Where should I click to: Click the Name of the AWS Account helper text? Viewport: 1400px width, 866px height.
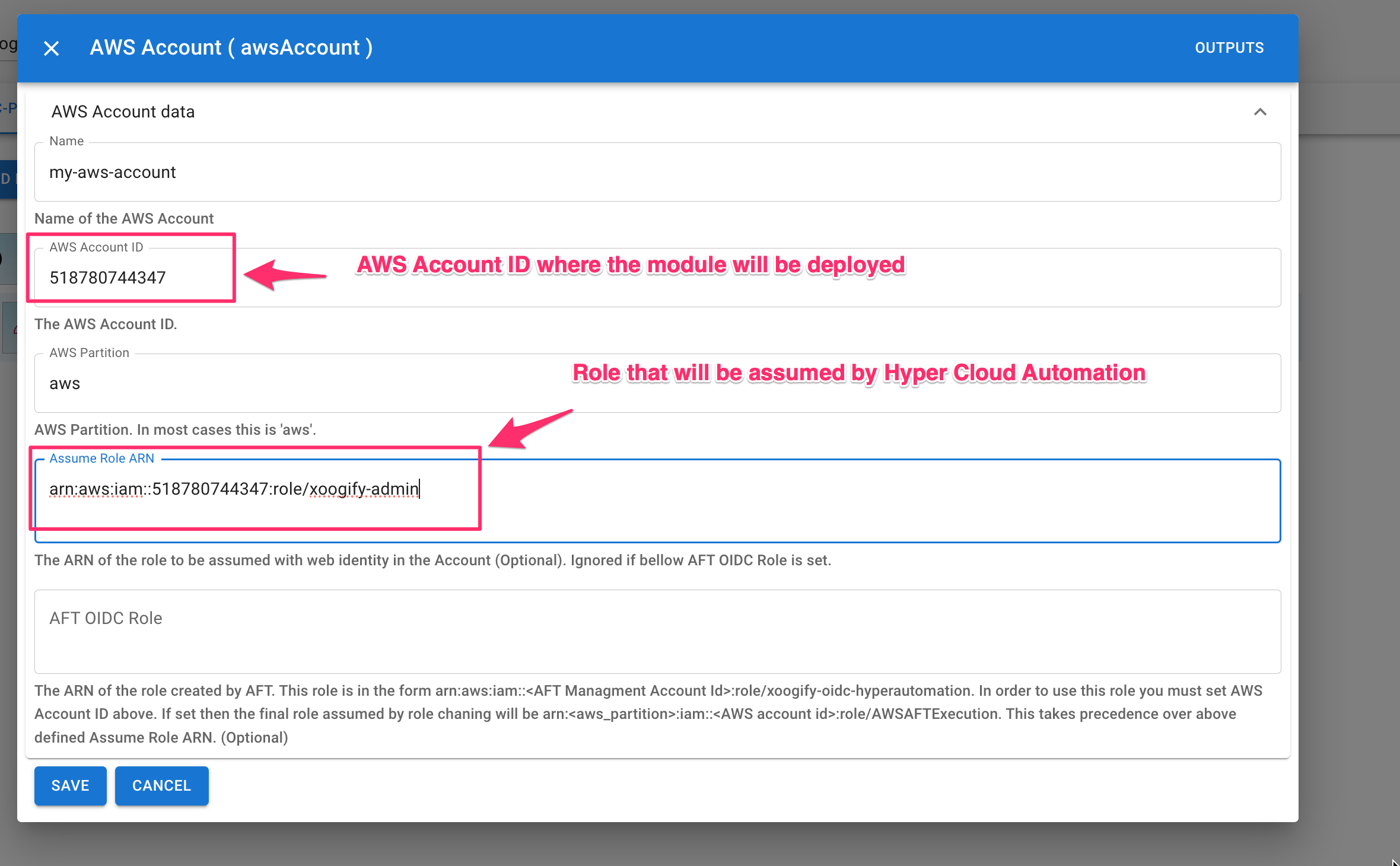tap(124, 218)
